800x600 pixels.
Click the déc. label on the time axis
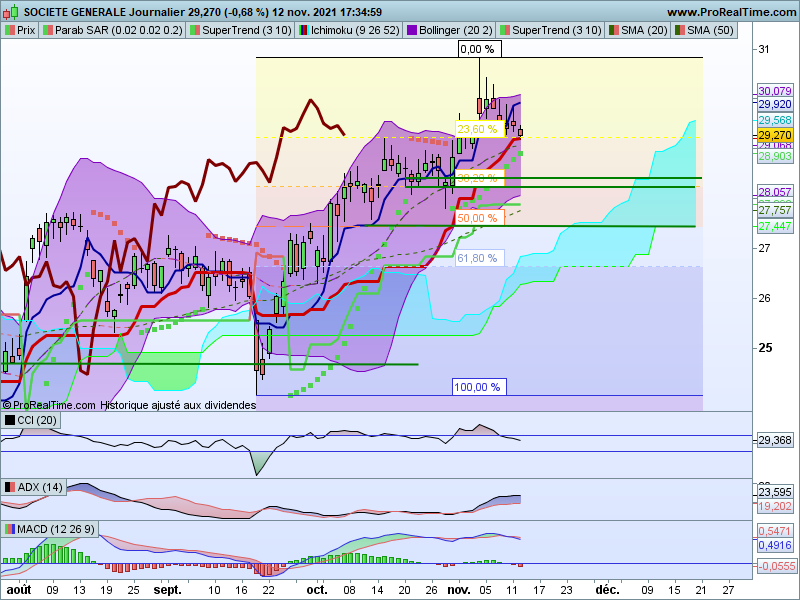tap(607, 590)
